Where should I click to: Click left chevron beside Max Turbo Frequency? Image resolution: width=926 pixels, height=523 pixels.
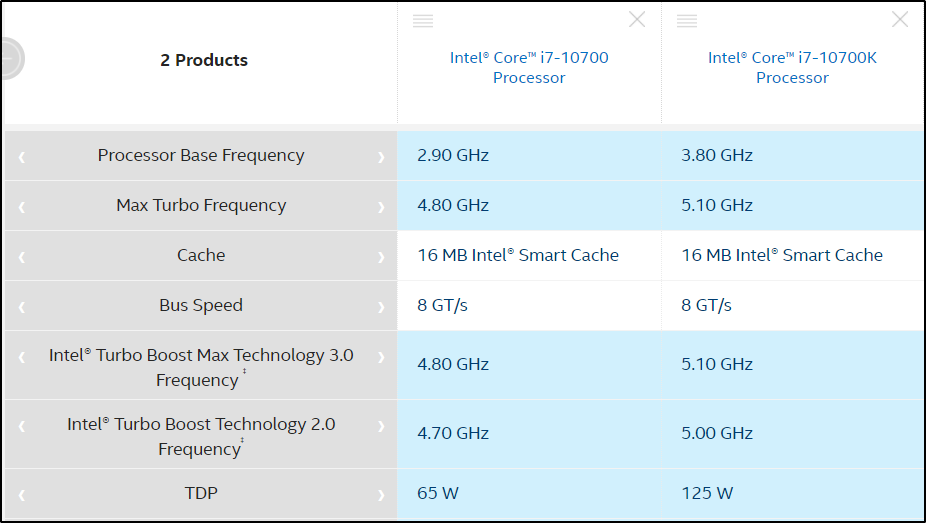pos(21,207)
